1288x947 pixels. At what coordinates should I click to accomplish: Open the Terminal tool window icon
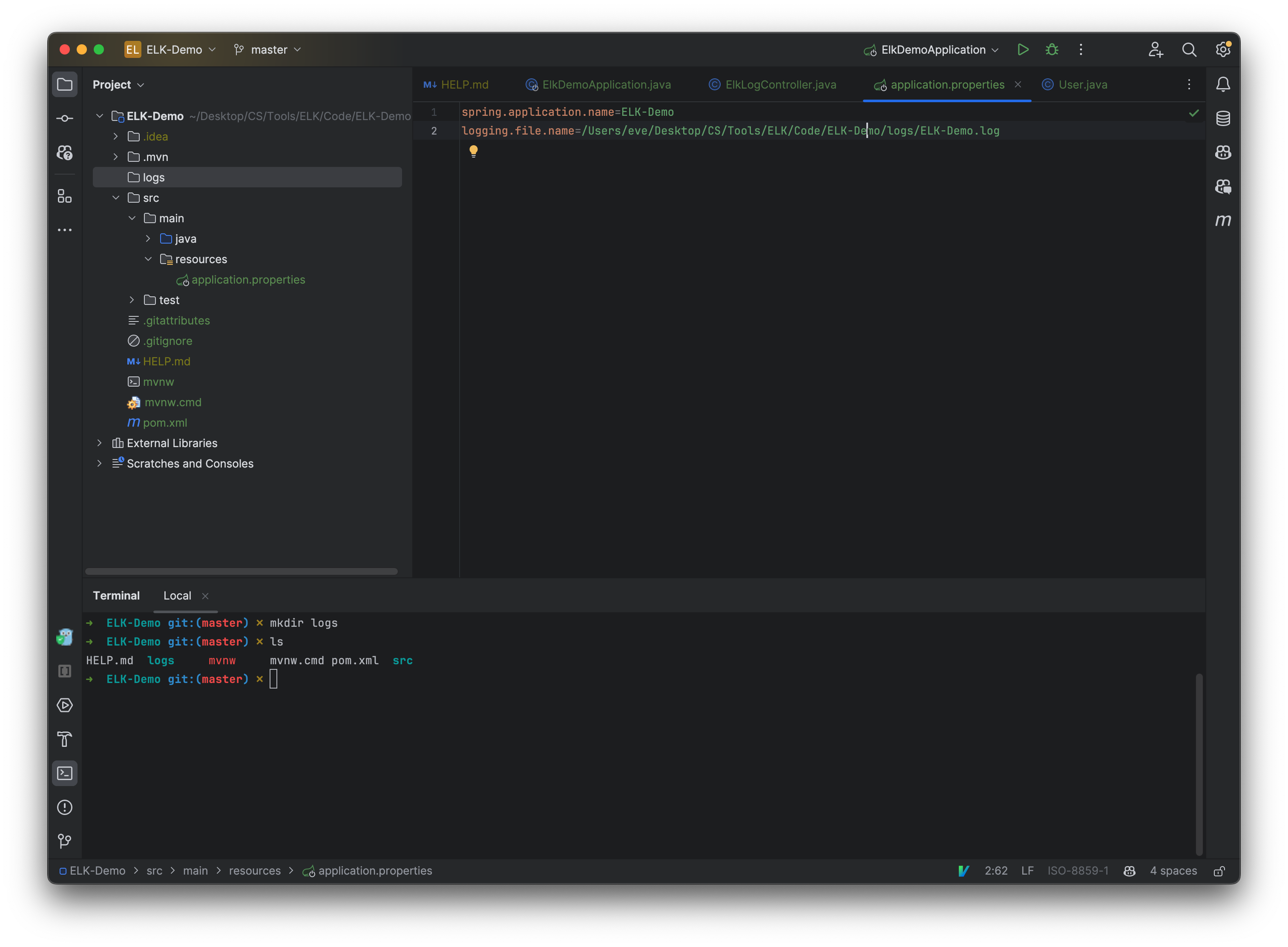64,773
